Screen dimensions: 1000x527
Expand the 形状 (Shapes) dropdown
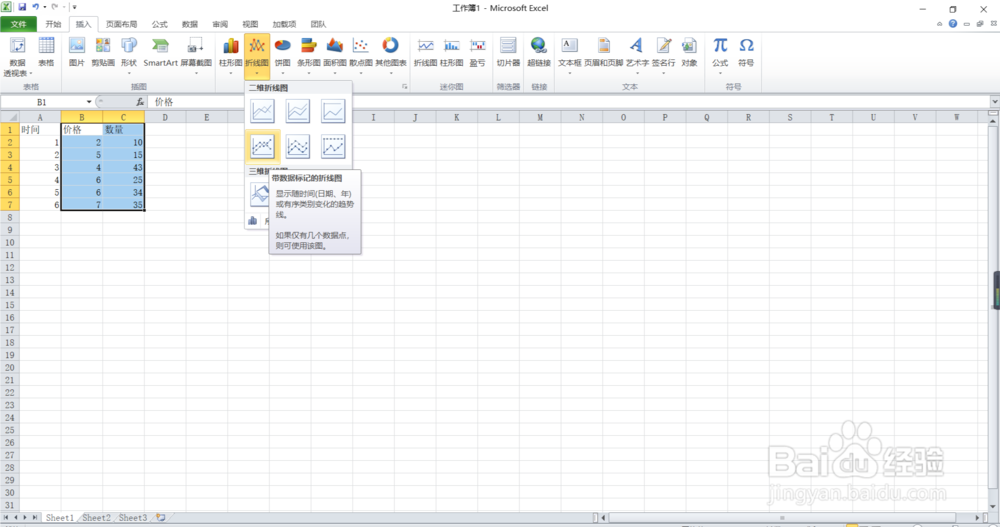(129, 73)
